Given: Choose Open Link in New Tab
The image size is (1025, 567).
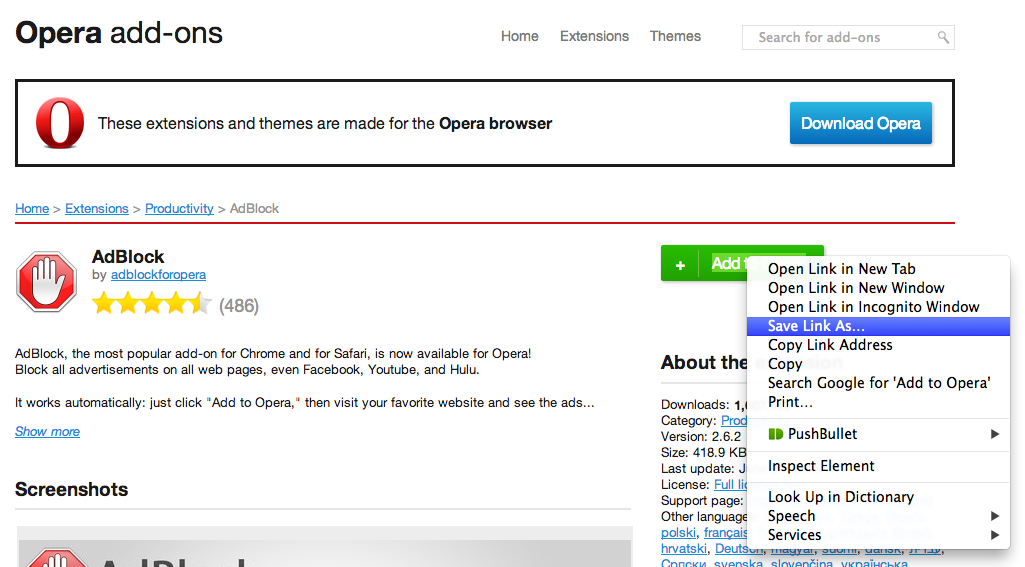Looking at the screenshot, I should tap(879, 269).
